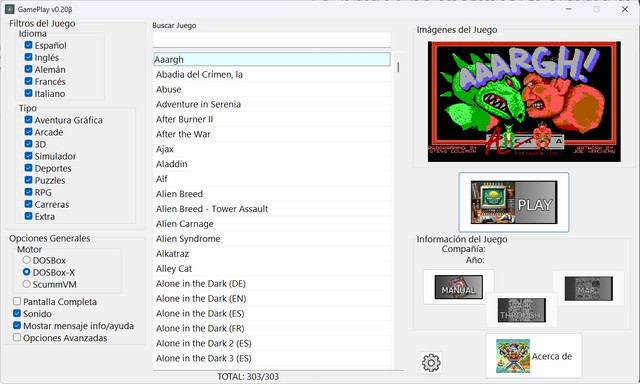Minimize the GamePlay window
The image size is (640, 384).
coord(569,9)
